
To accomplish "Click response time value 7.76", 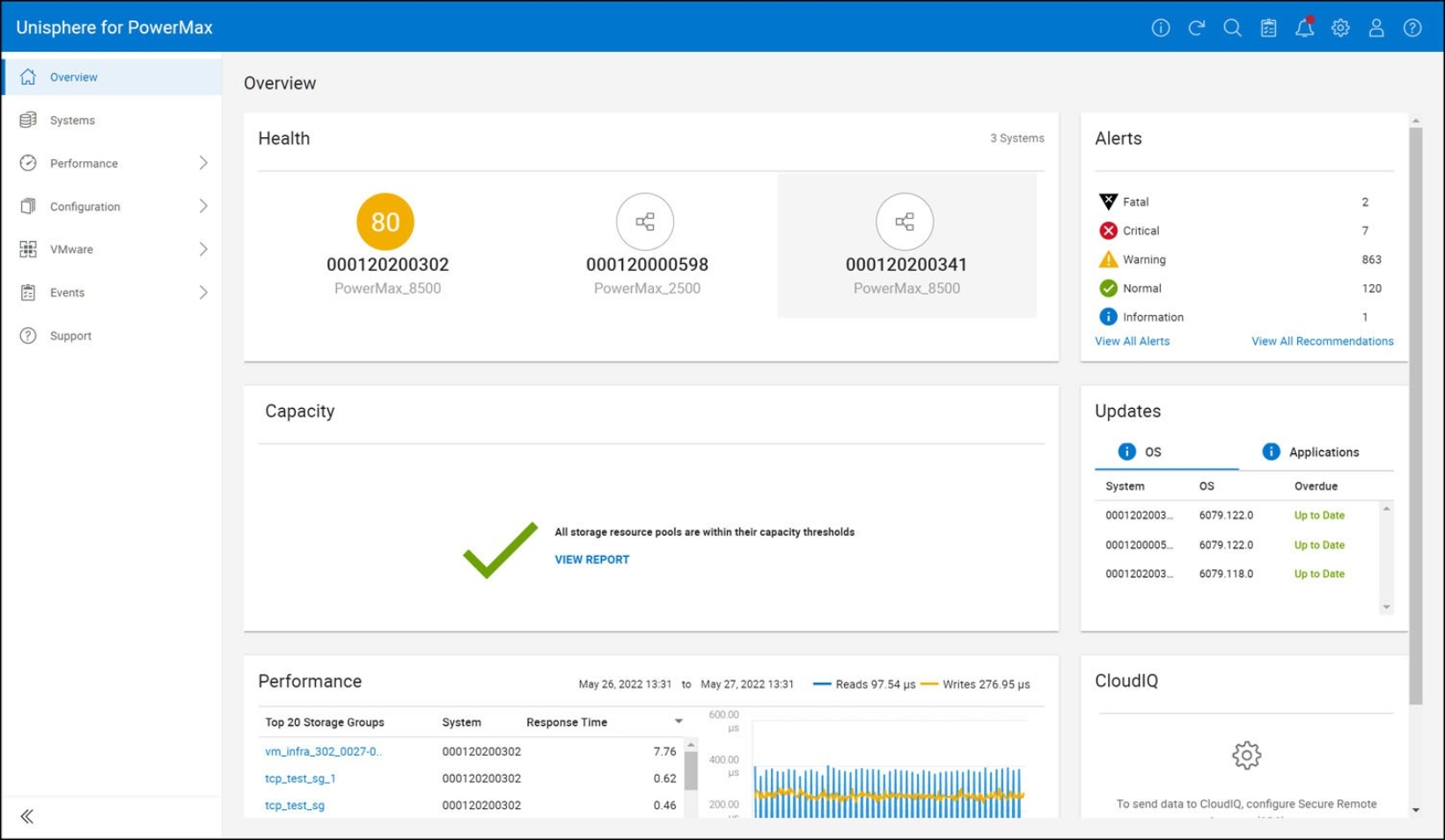I will tap(664, 752).
